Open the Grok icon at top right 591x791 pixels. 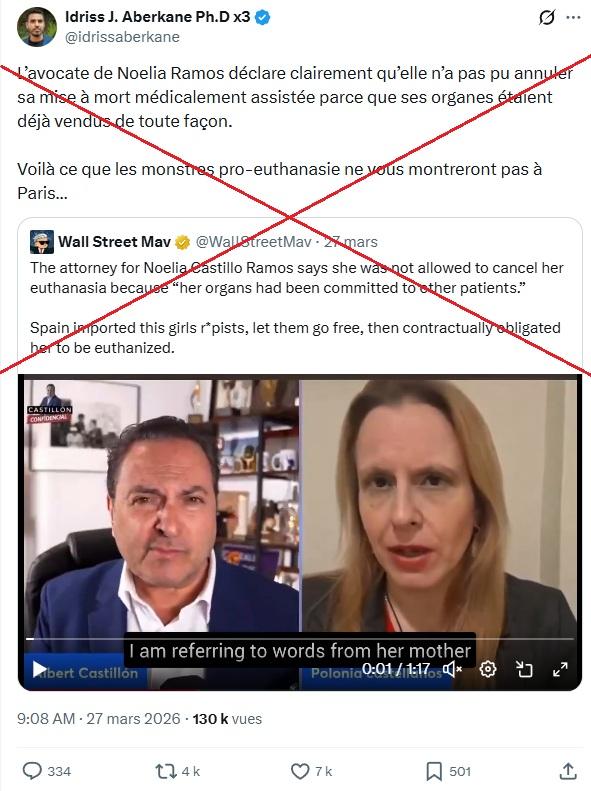pyautogui.click(x=547, y=18)
